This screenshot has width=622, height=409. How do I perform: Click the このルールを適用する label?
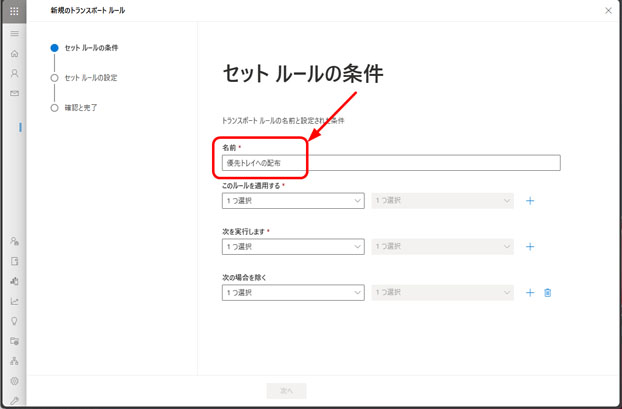point(251,186)
